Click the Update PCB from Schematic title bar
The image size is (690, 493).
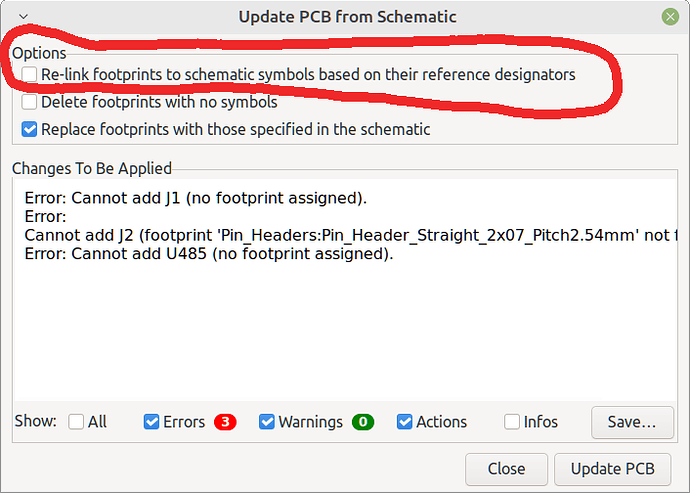[347, 17]
